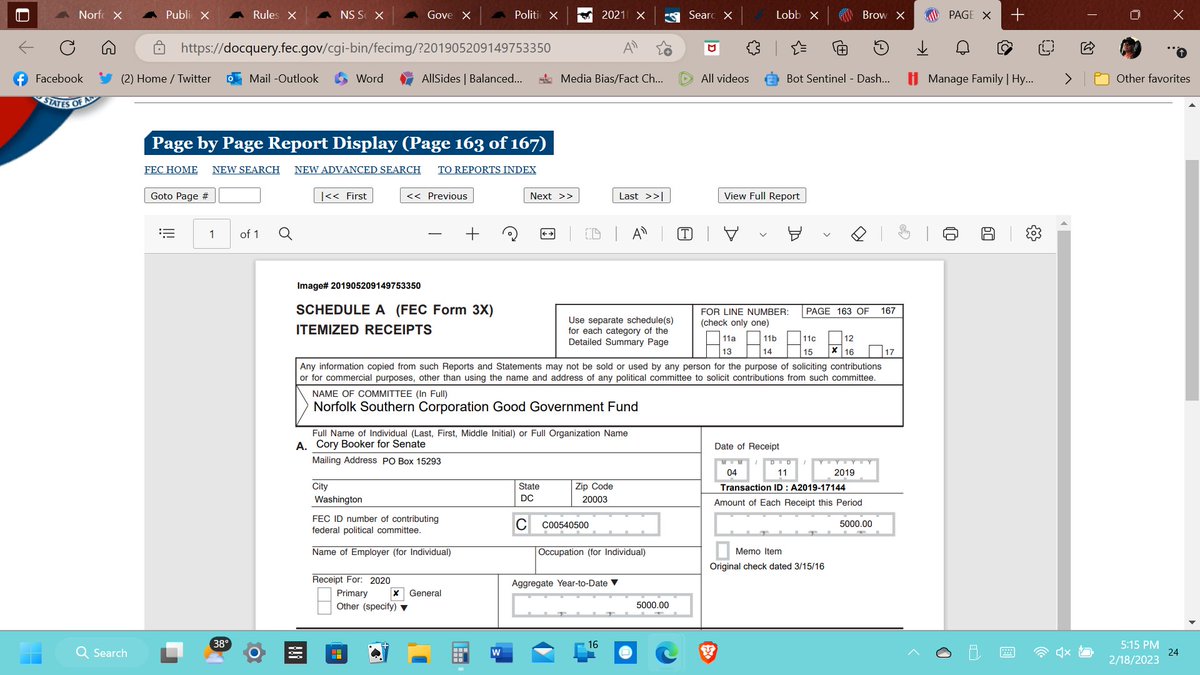
Task: Expand hidden favorites bar overflow chevron
Action: pyautogui.click(x=1068, y=78)
